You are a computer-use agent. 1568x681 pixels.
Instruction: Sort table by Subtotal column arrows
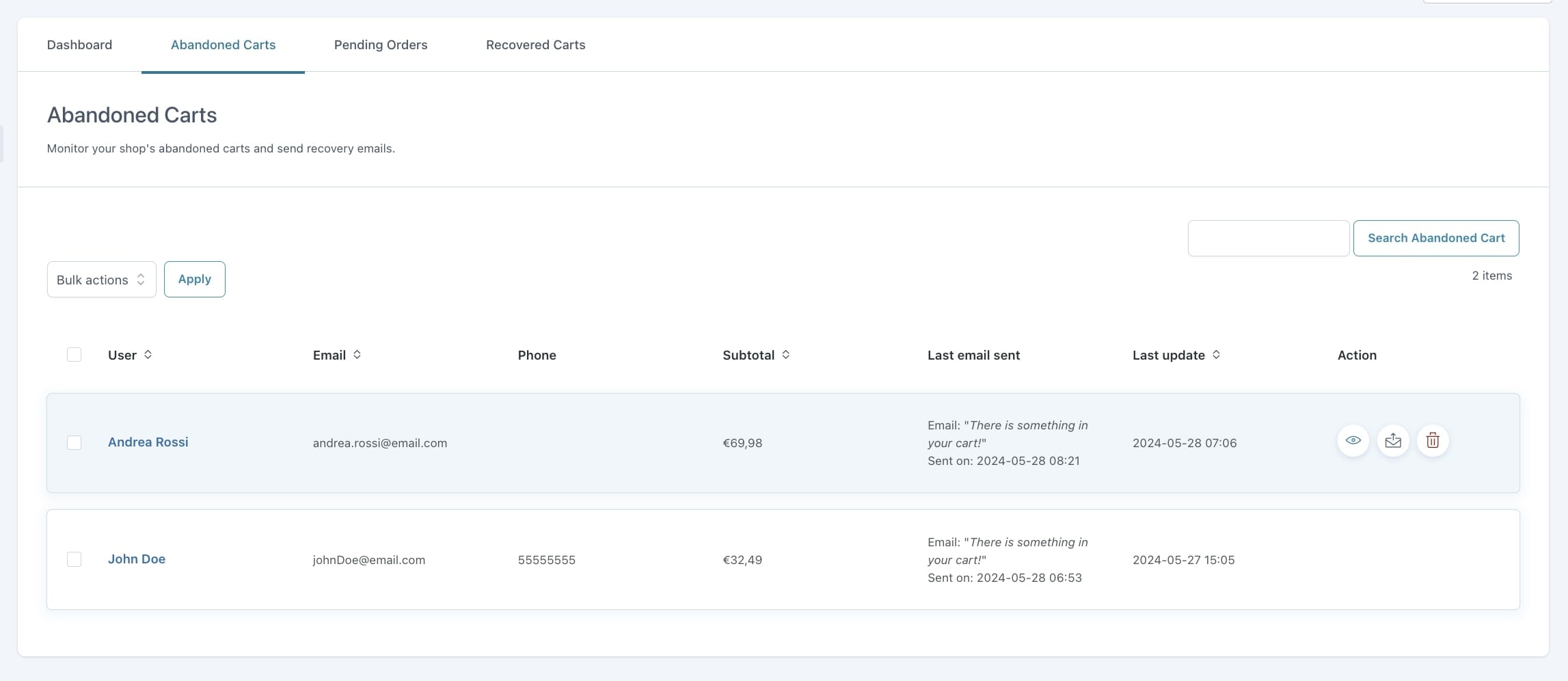click(x=785, y=355)
